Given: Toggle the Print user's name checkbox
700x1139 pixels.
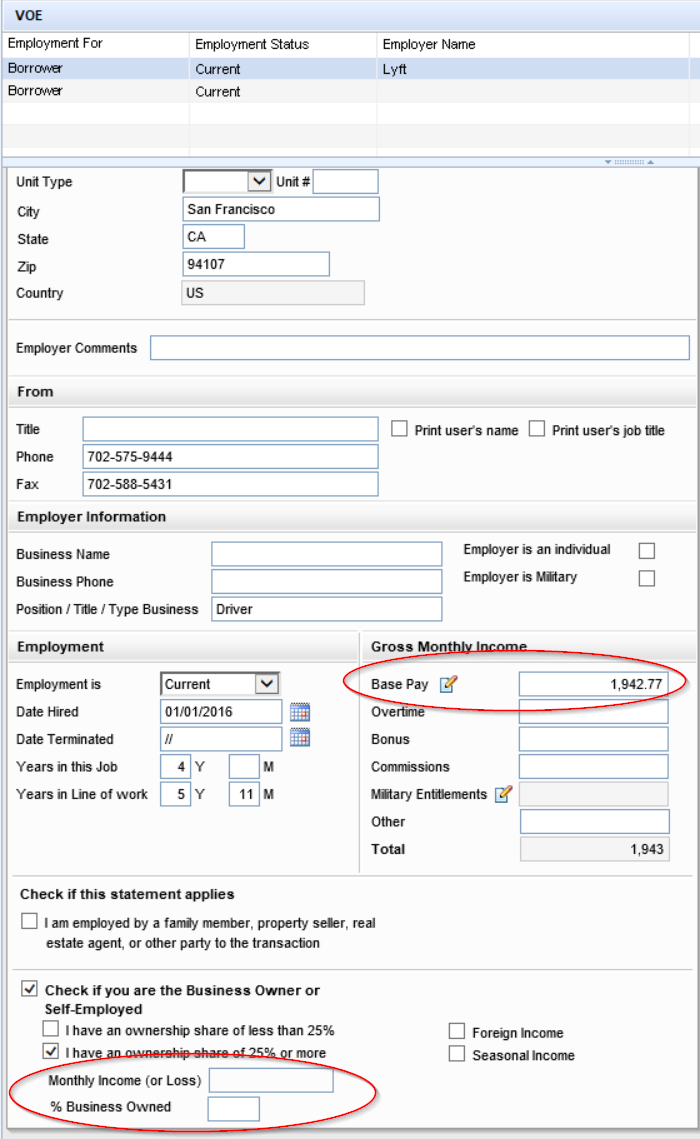Looking at the screenshot, I should [399, 429].
